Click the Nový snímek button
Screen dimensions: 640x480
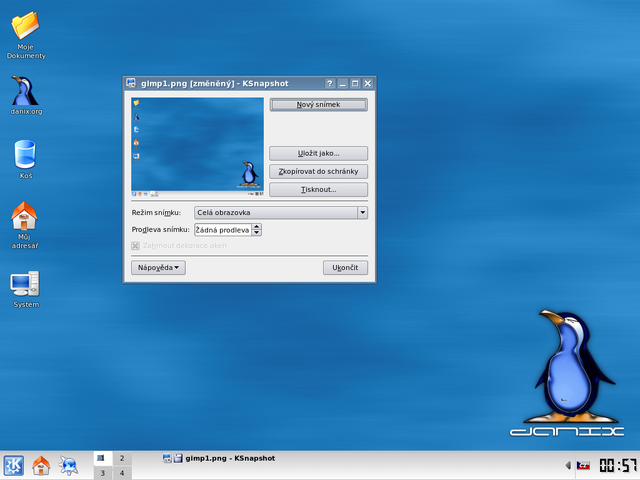[x=318, y=104]
